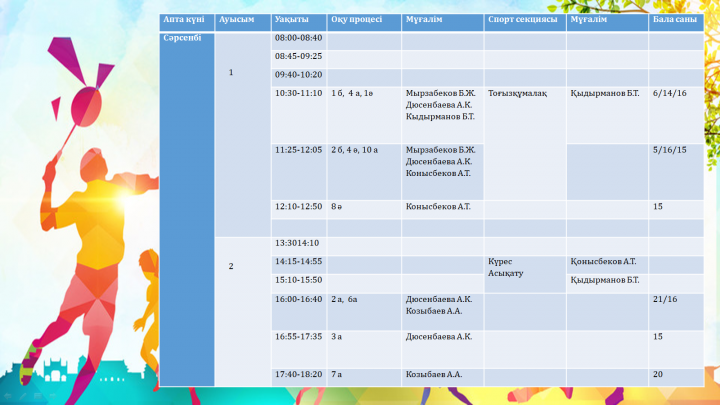Click the 13:3014:10 time cell

coord(299,247)
